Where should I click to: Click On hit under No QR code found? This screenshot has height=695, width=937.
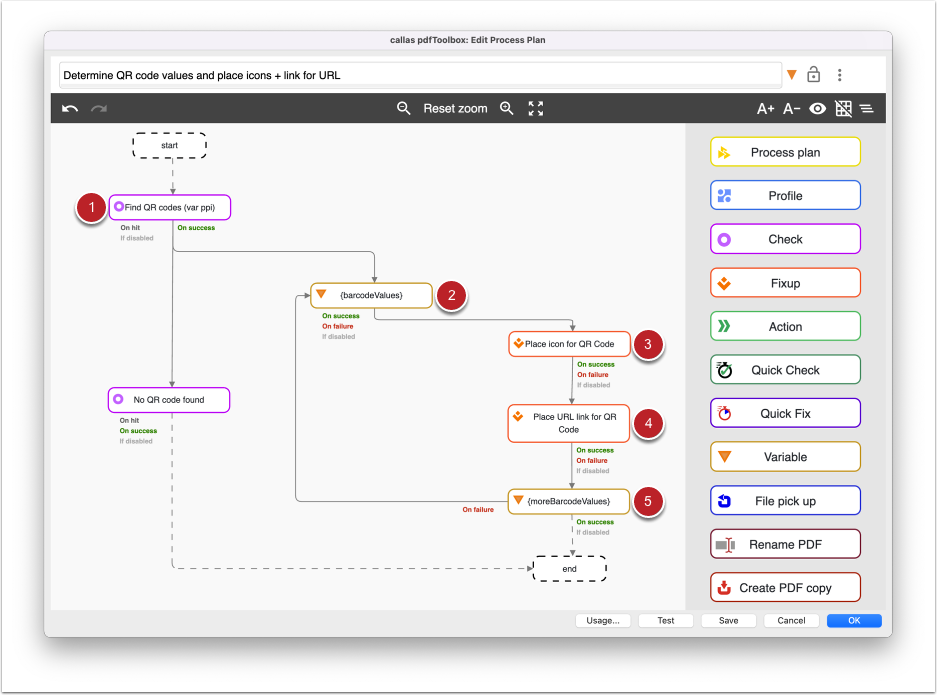129,421
